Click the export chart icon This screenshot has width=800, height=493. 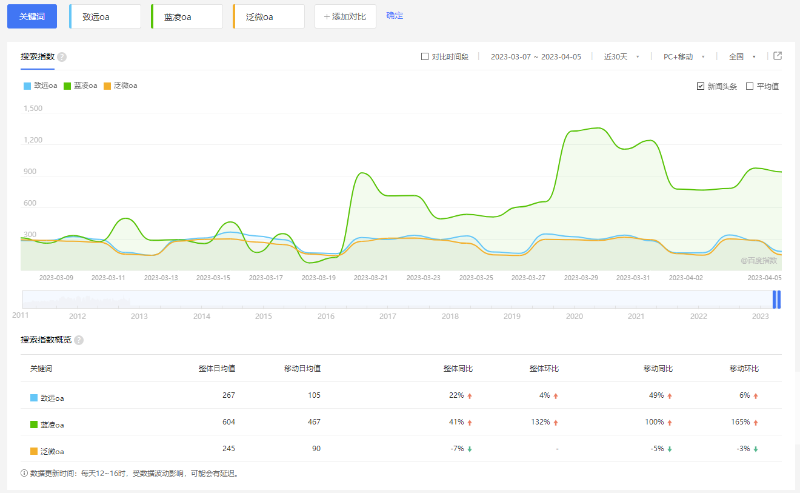point(778,56)
